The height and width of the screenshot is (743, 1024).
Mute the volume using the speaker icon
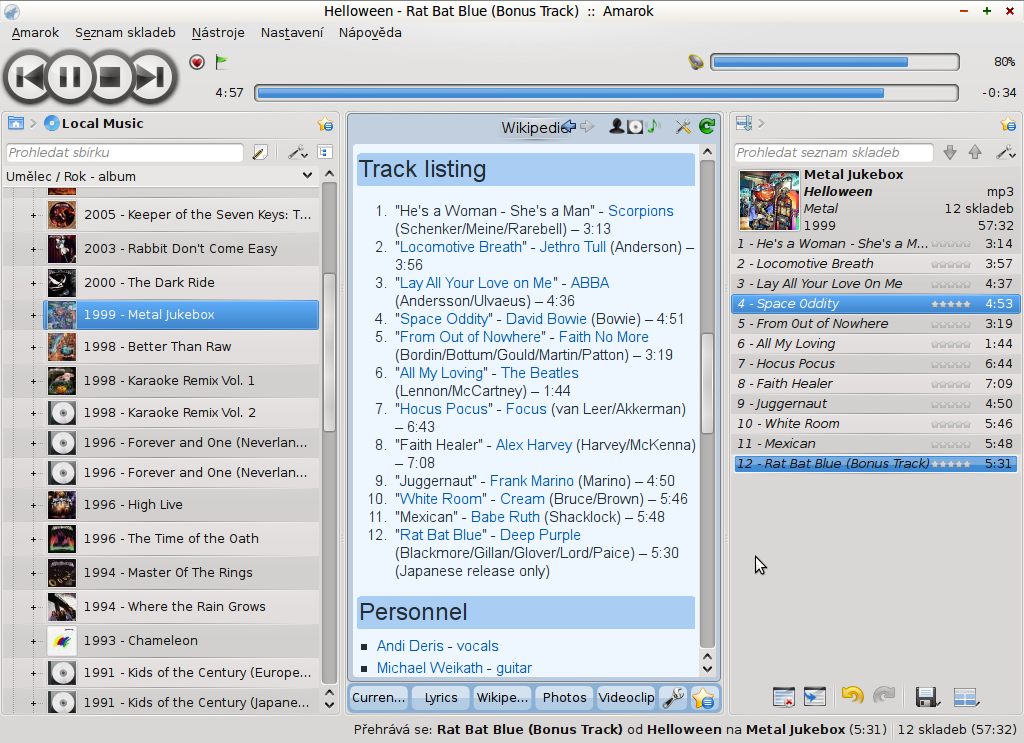[696, 62]
